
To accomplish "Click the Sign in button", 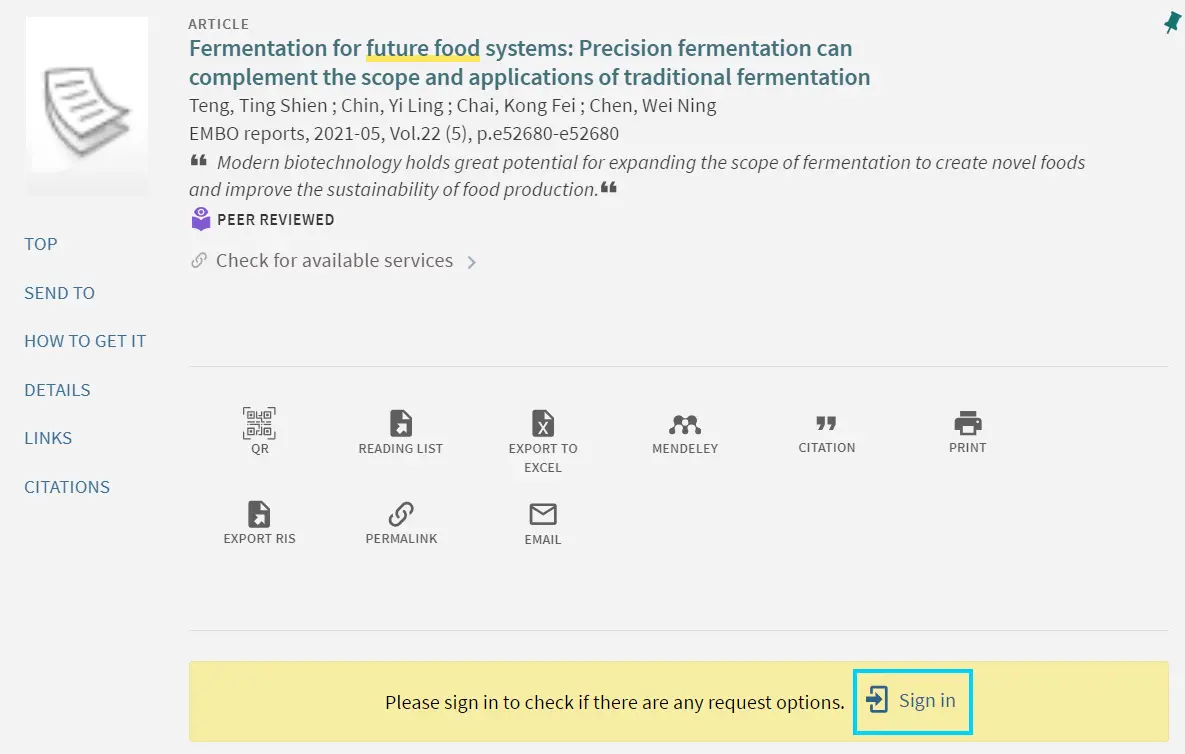I will [912, 701].
